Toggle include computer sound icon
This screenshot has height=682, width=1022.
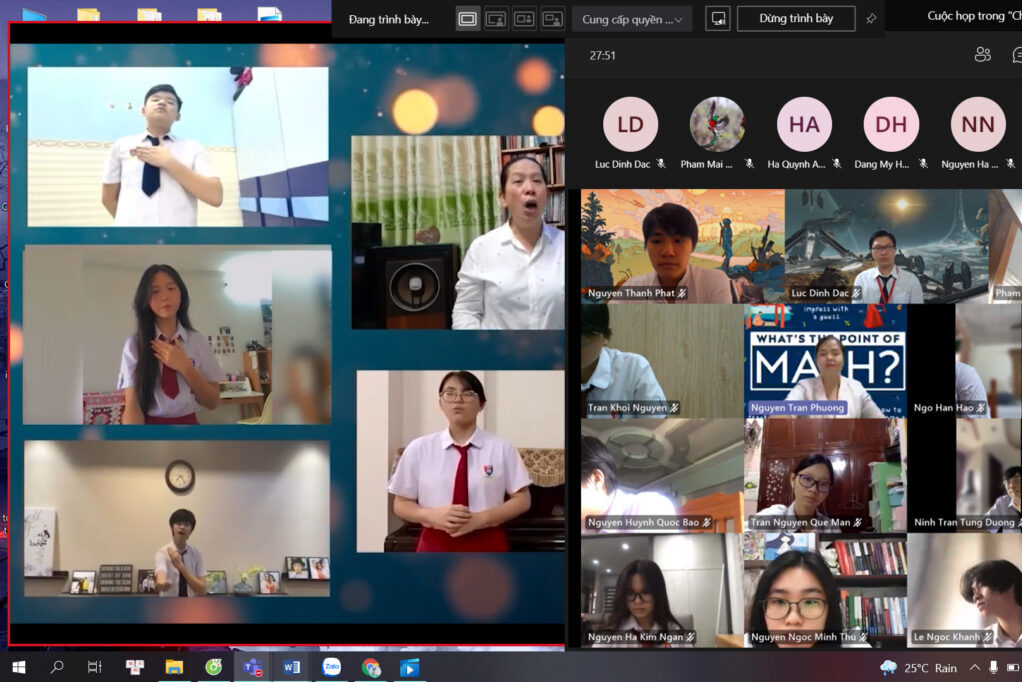point(718,19)
